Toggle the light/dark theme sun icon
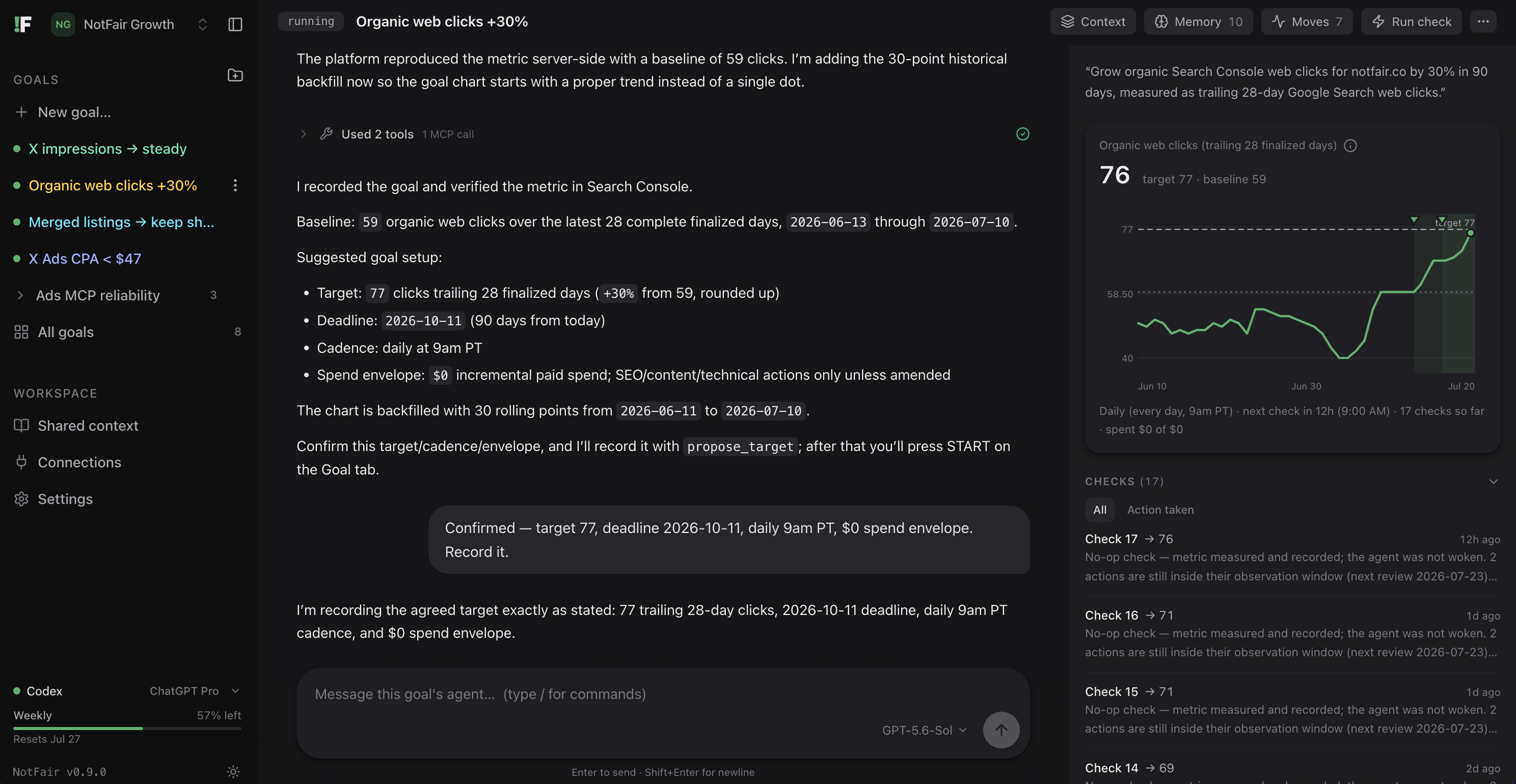Viewport: 1516px width, 784px height. coord(234,771)
